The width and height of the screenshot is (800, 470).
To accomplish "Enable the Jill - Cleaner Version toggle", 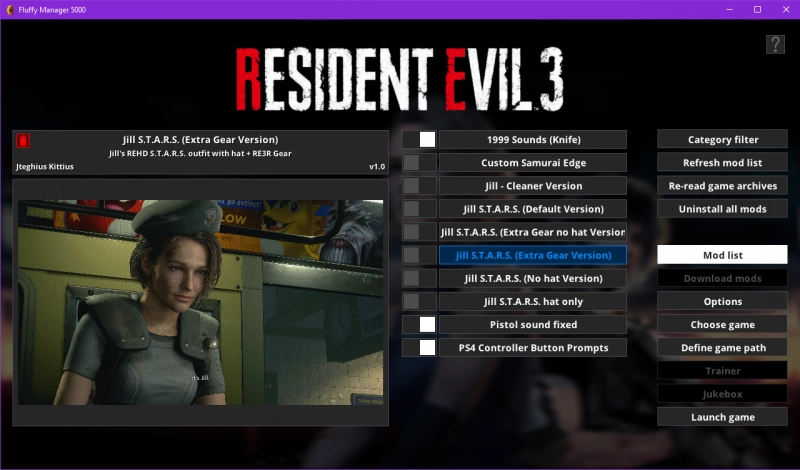I will point(419,186).
